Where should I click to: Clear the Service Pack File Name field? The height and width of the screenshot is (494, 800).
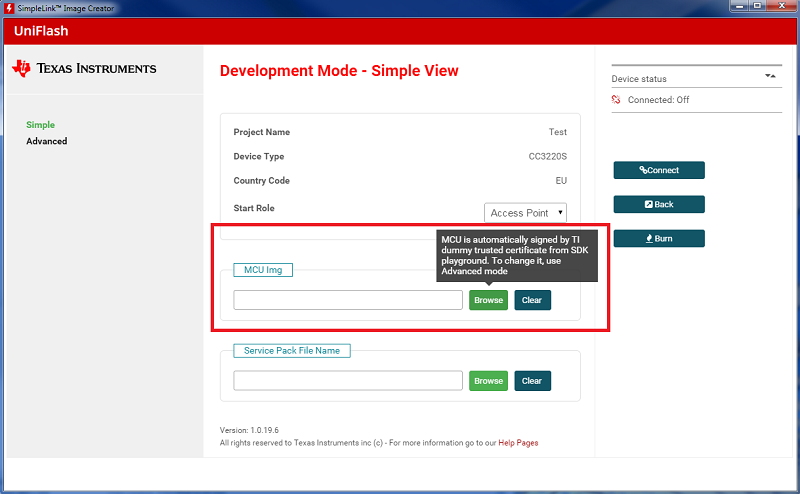click(x=532, y=381)
